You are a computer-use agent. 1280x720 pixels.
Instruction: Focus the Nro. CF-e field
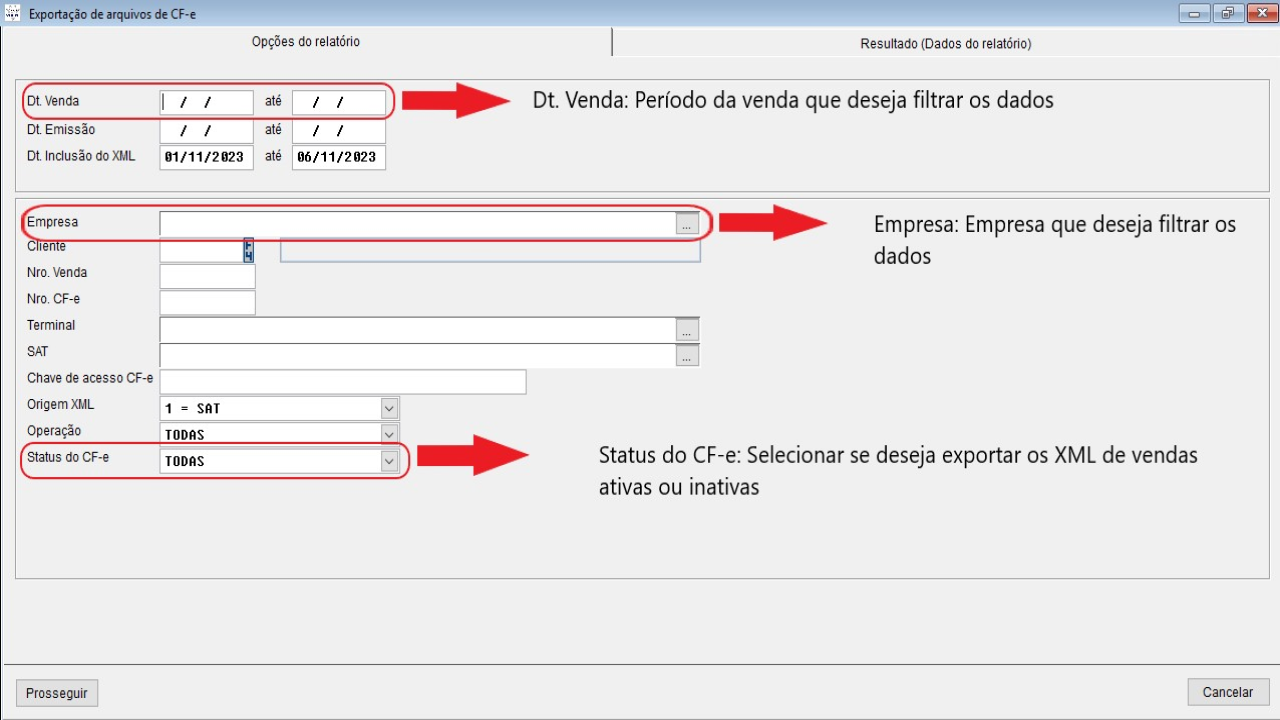(207, 302)
